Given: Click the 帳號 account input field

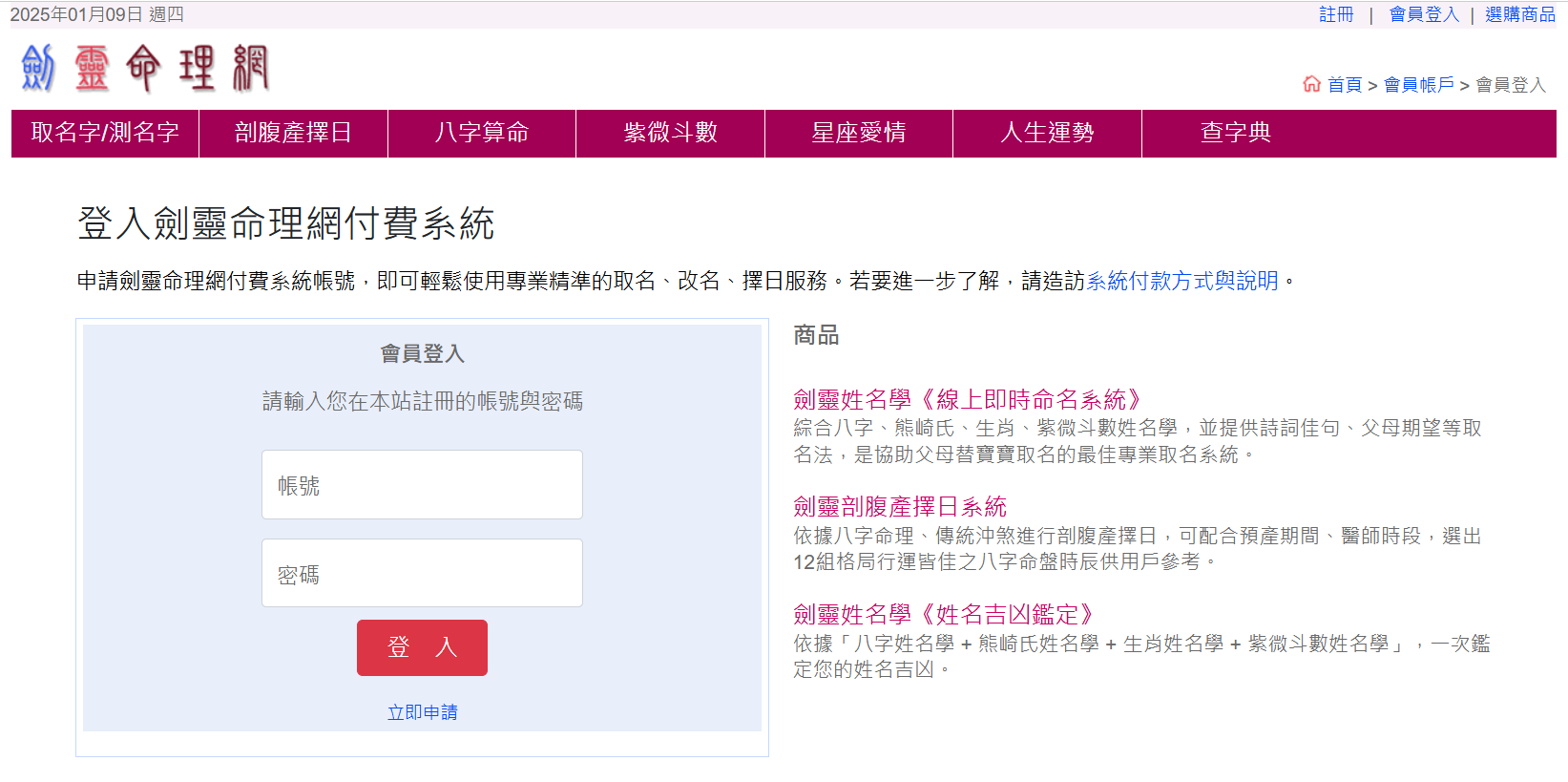Looking at the screenshot, I should [x=422, y=485].
